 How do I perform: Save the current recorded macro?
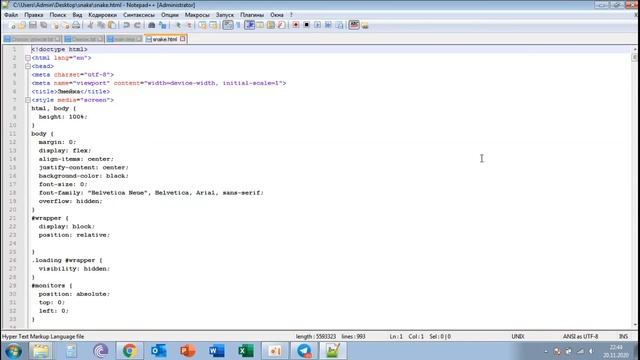pyautogui.click(x=339, y=25)
